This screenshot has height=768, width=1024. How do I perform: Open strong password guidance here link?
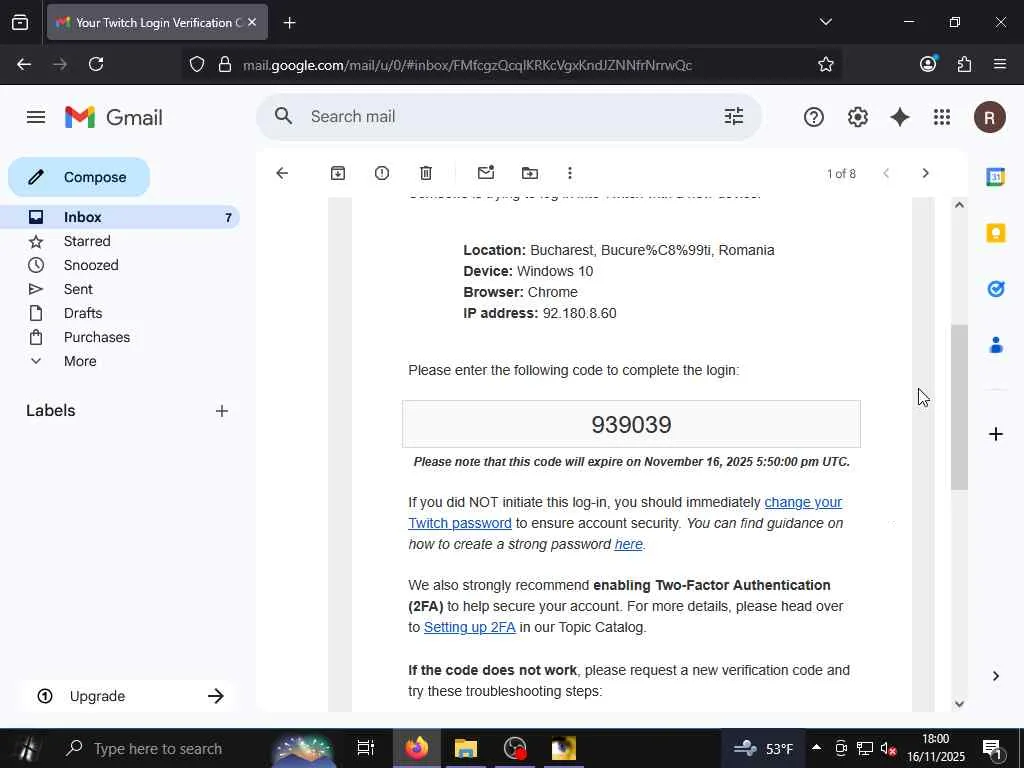click(628, 544)
